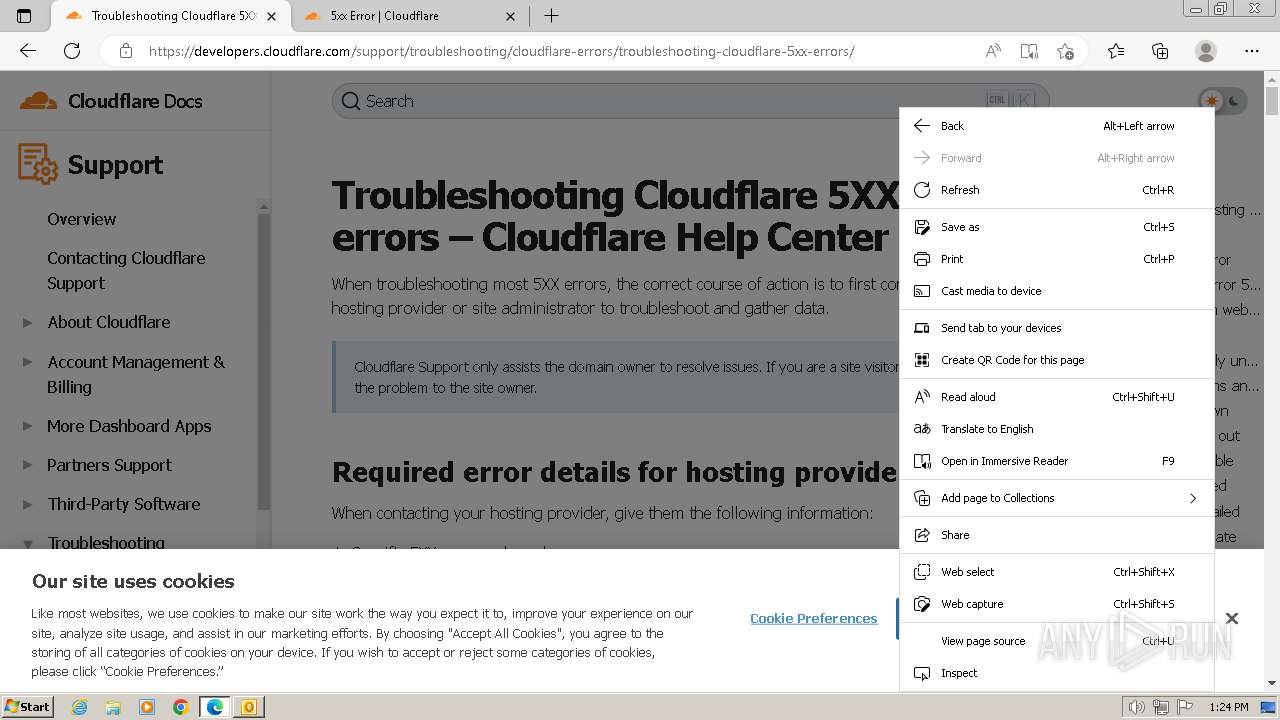Click the Support section icon
The image size is (1280, 720).
[38, 164]
